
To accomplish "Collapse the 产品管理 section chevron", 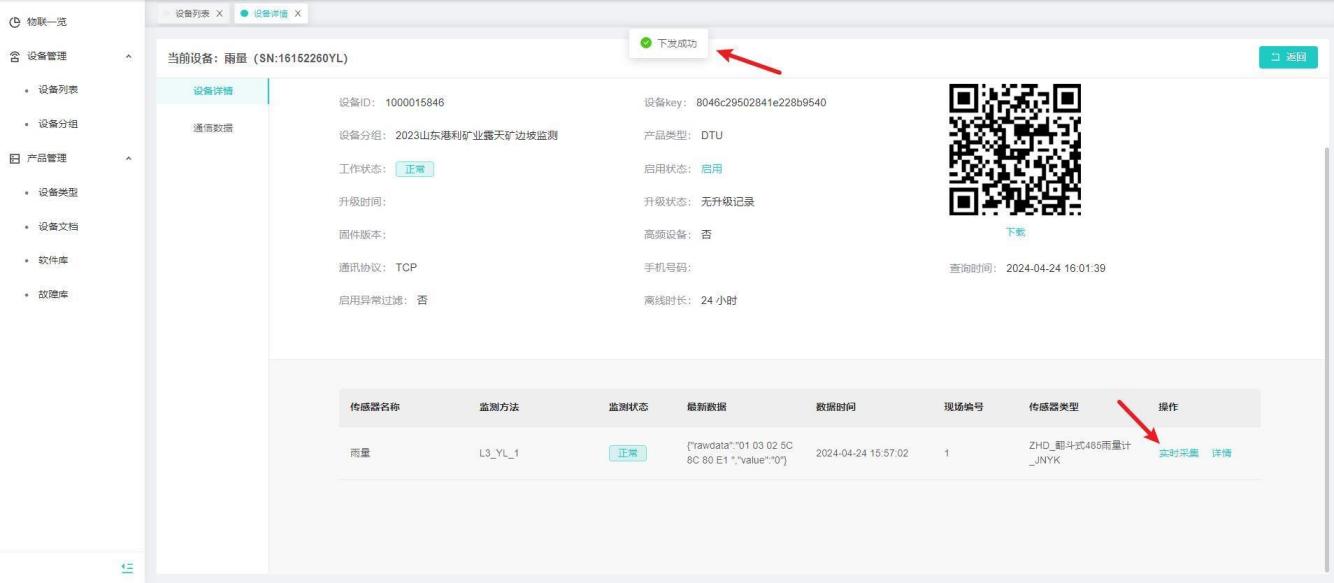I will (127, 159).
